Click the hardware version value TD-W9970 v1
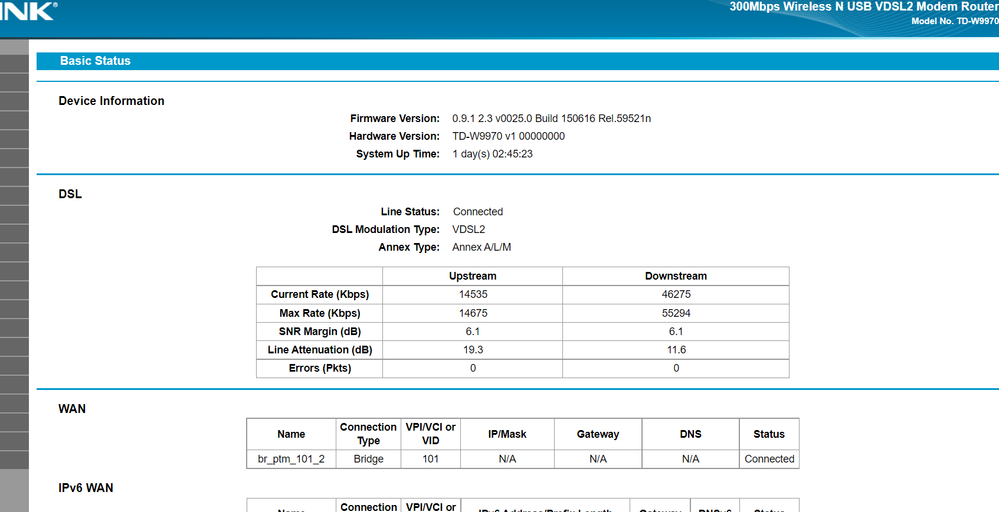Screen dimensions: 999x512 tap(508, 136)
